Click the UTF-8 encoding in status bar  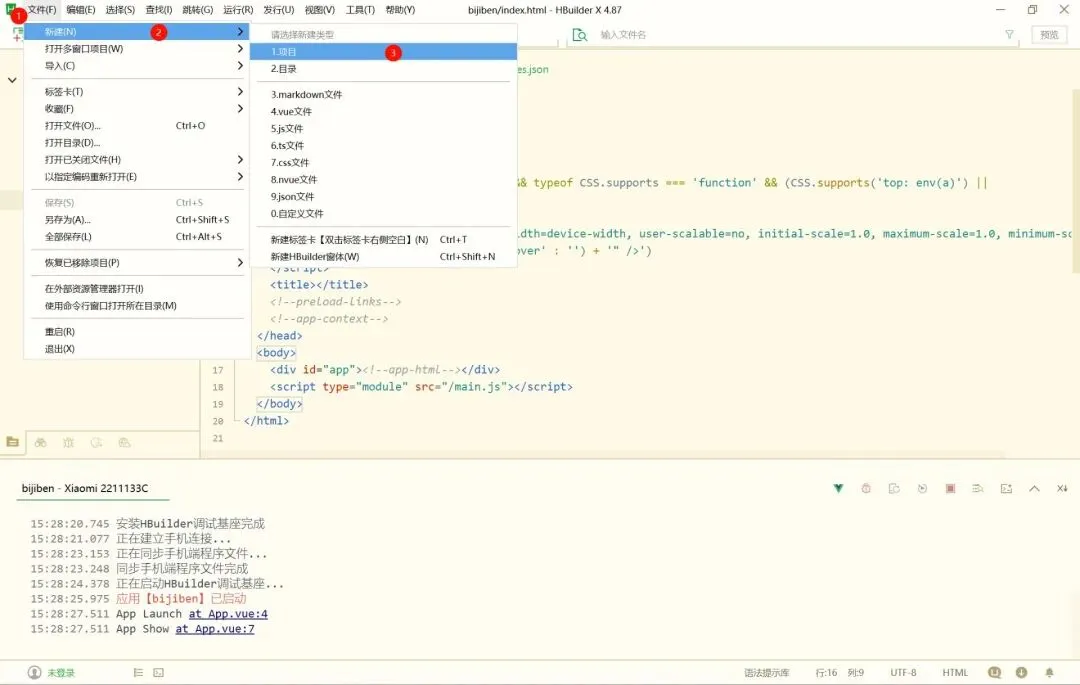[903, 673]
